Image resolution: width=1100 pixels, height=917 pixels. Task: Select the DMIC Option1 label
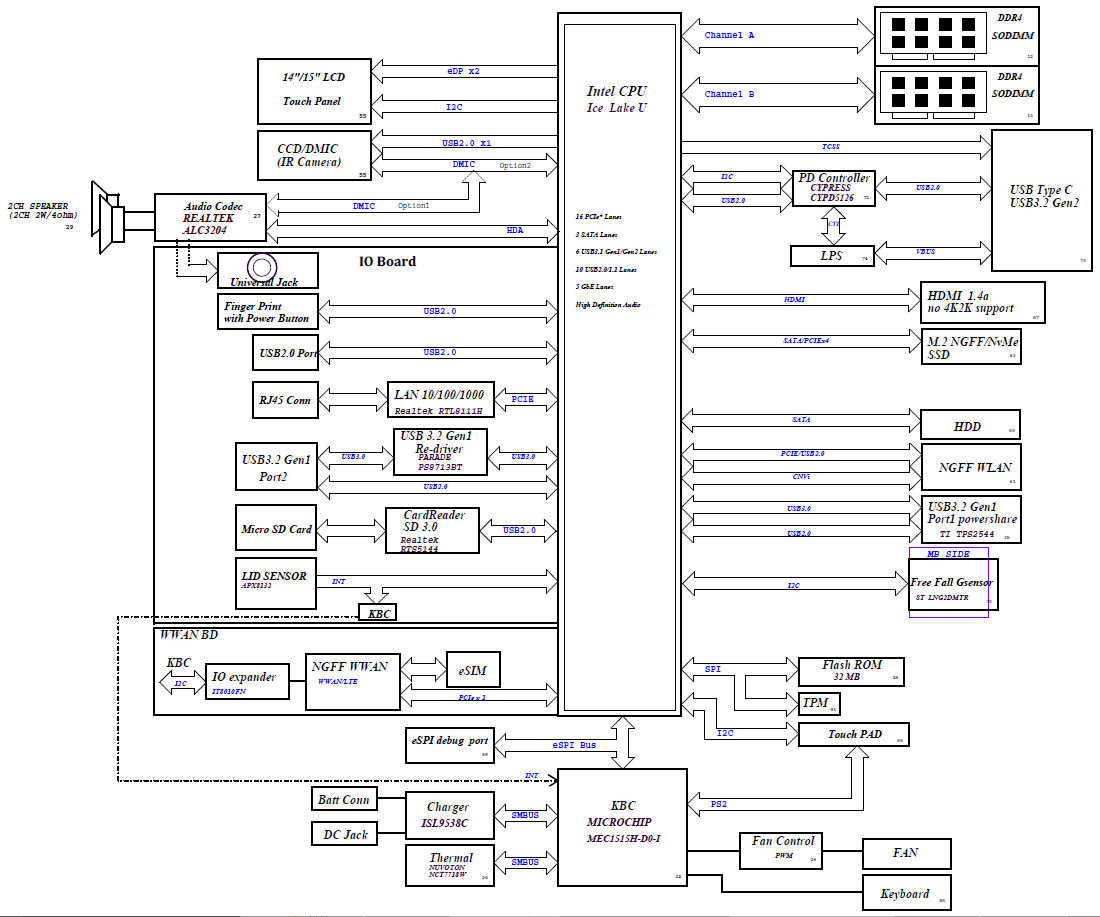click(x=391, y=206)
